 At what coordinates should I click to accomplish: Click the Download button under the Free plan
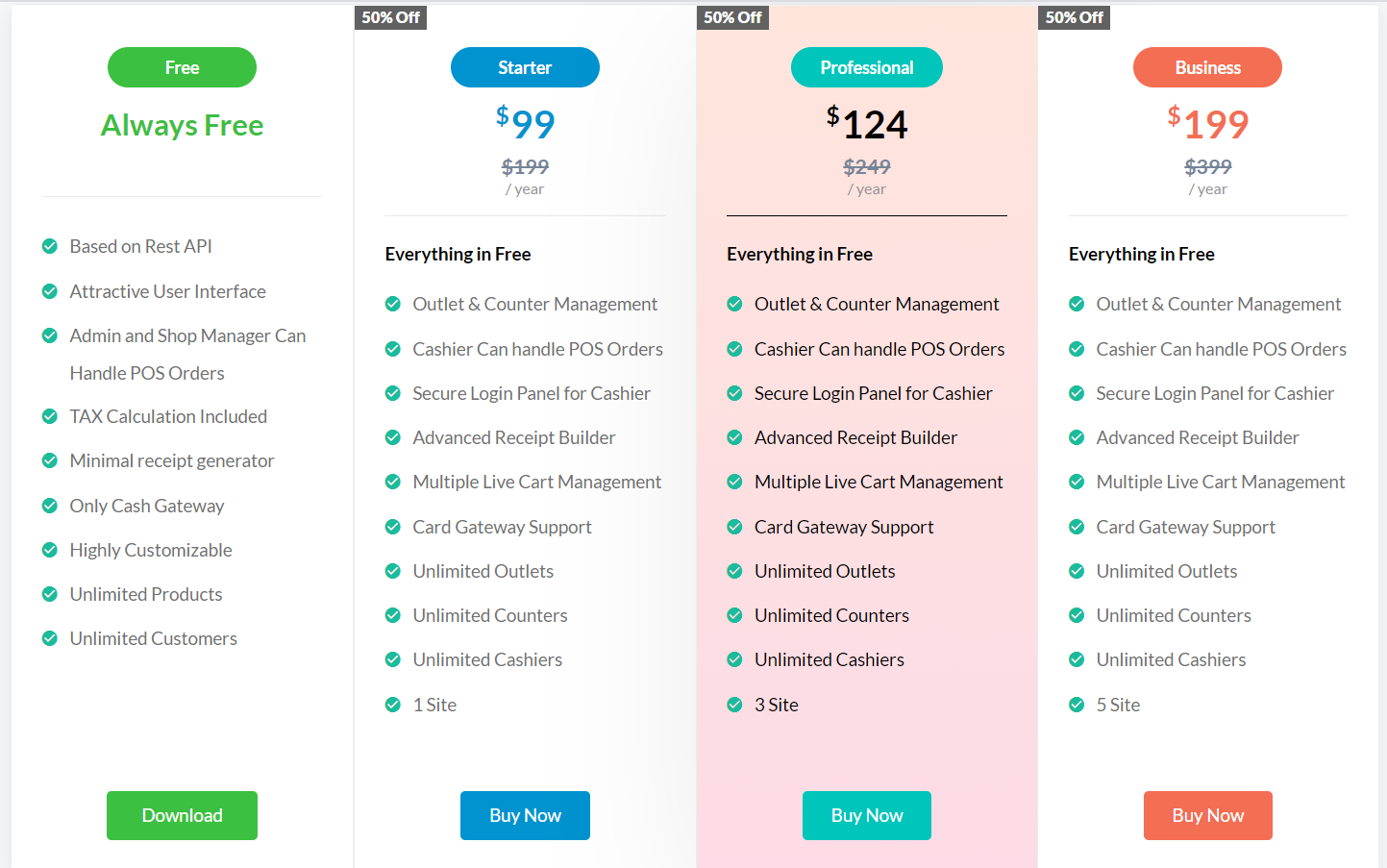[182, 815]
